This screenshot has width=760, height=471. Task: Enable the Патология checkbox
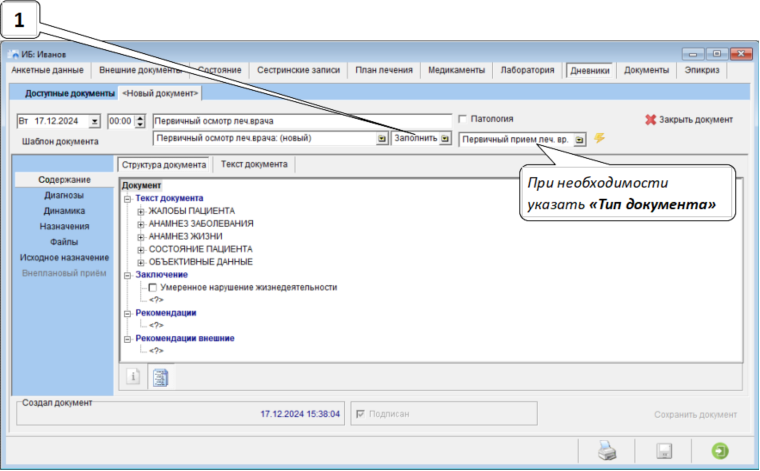tap(462, 119)
